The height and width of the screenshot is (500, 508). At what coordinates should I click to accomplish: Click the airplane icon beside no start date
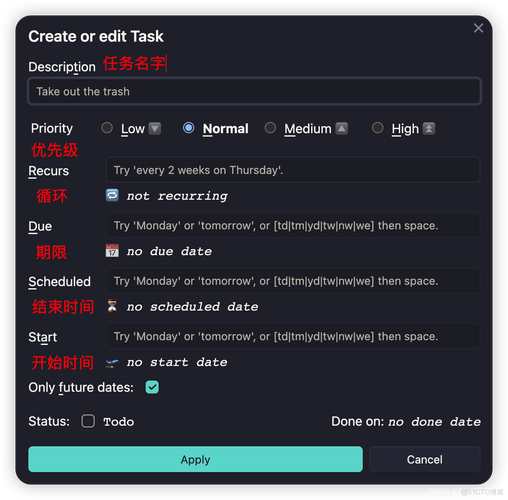pyautogui.click(x=112, y=362)
